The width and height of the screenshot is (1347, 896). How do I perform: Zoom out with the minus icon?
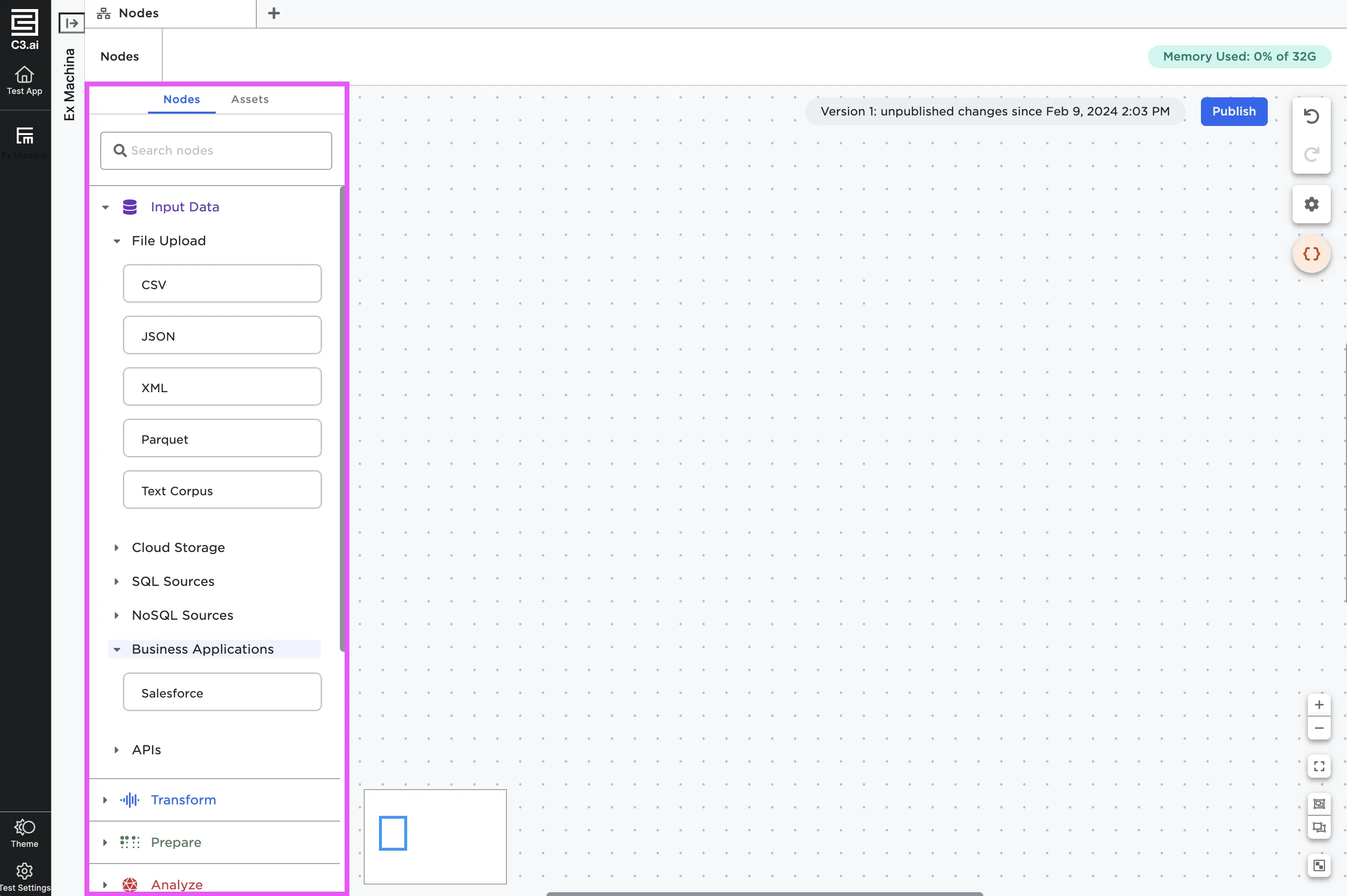1318,728
